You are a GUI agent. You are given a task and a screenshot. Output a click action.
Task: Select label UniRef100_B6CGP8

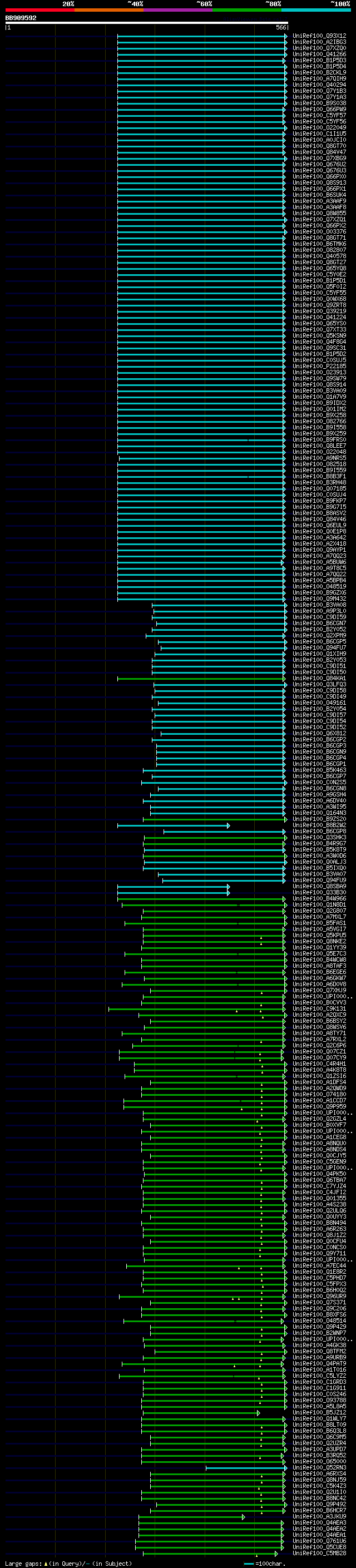tap(319, 832)
